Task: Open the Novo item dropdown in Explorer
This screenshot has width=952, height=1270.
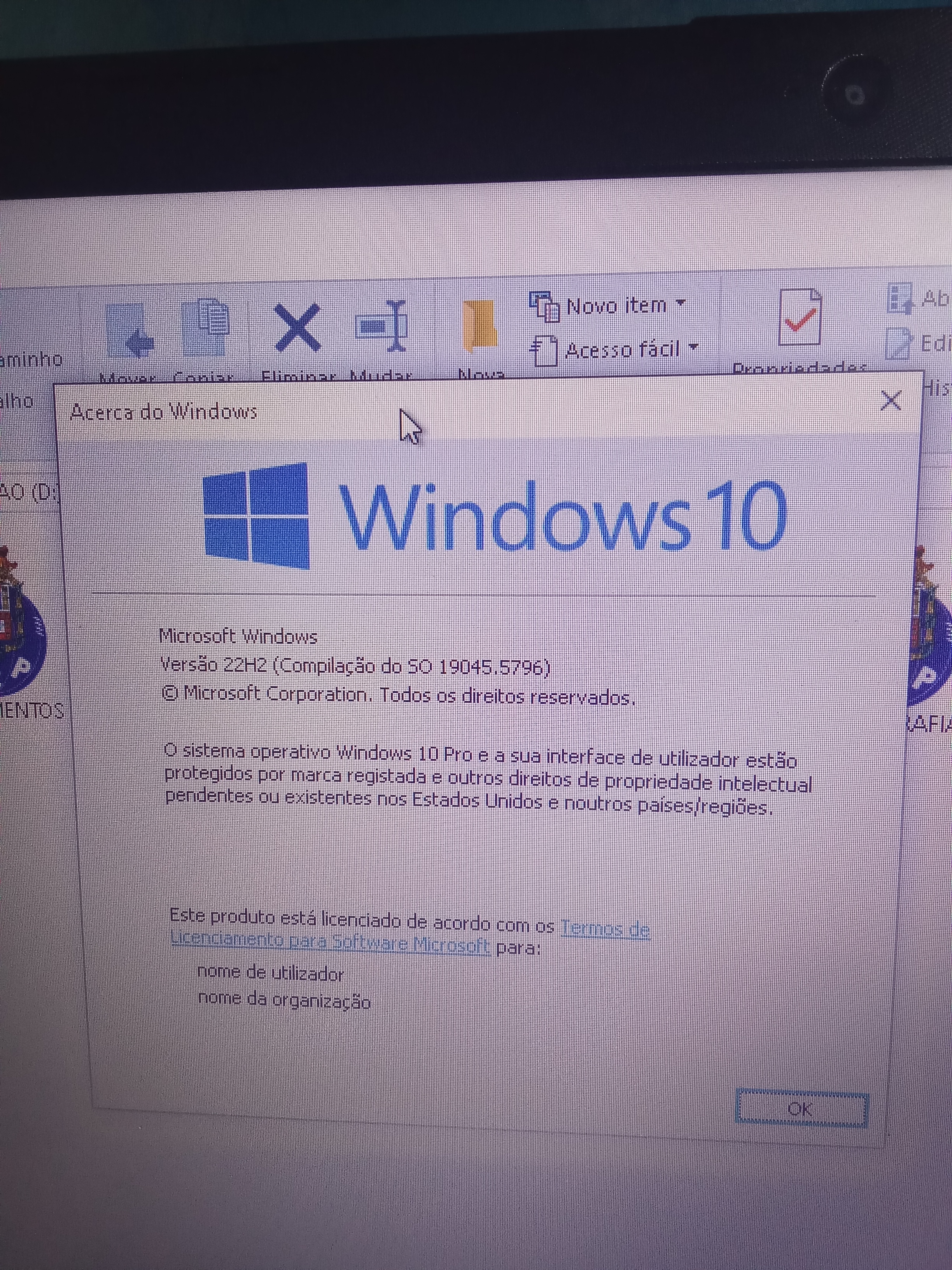Action: 609,305
